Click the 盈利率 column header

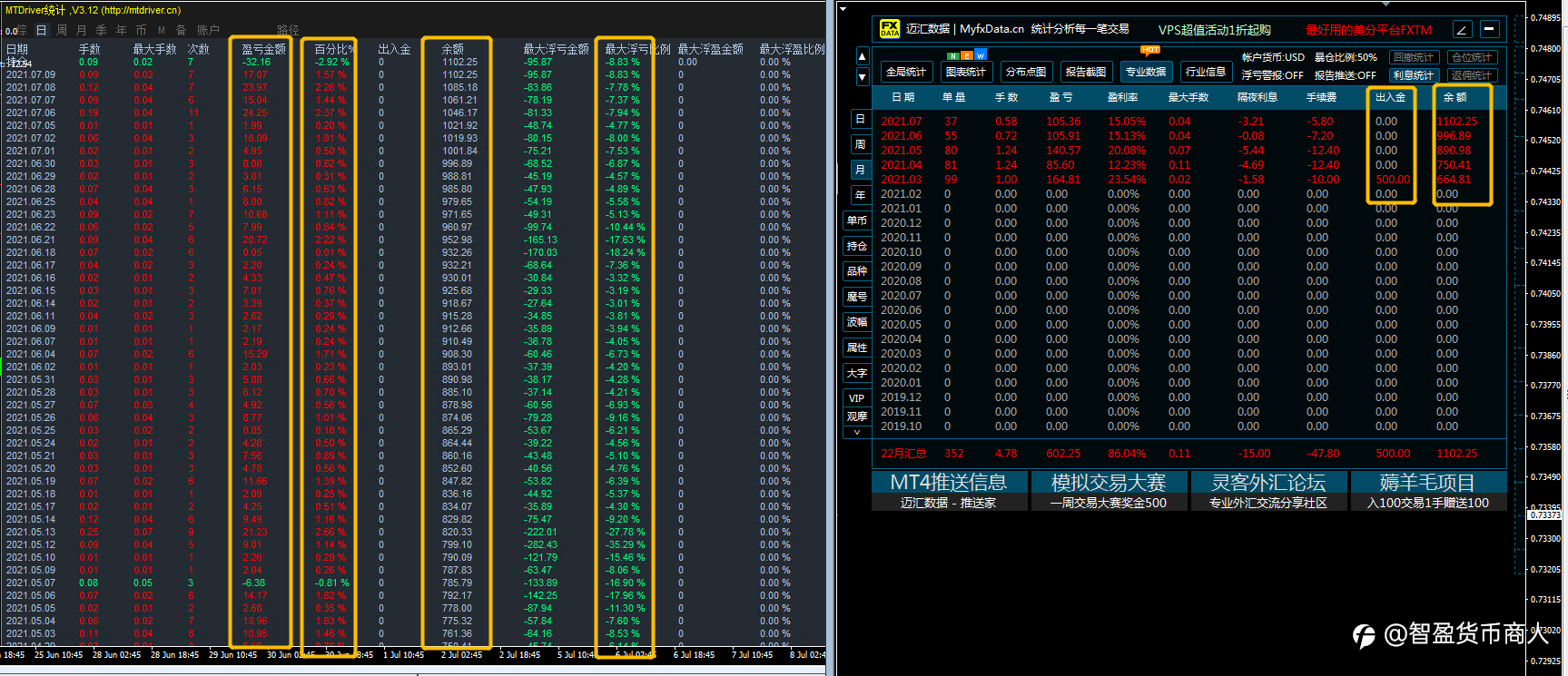point(1122,97)
